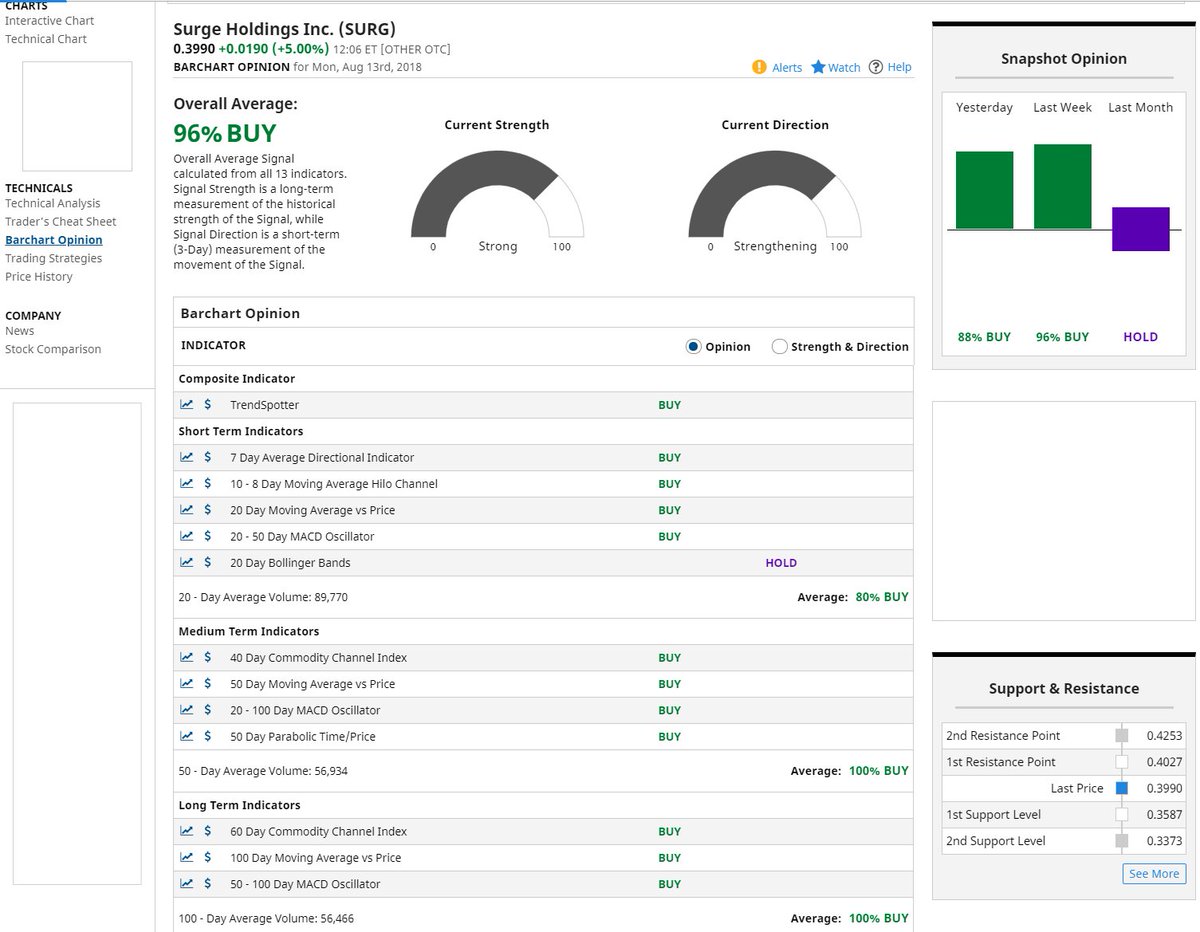Open chart icon for 100 Day Moving Average vs Price
This screenshot has width=1200, height=932.
(x=187, y=857)
